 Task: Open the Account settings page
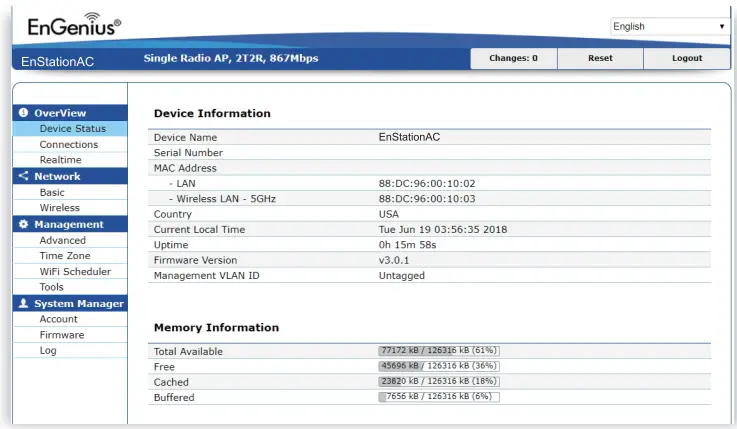(x=70, y=319)
